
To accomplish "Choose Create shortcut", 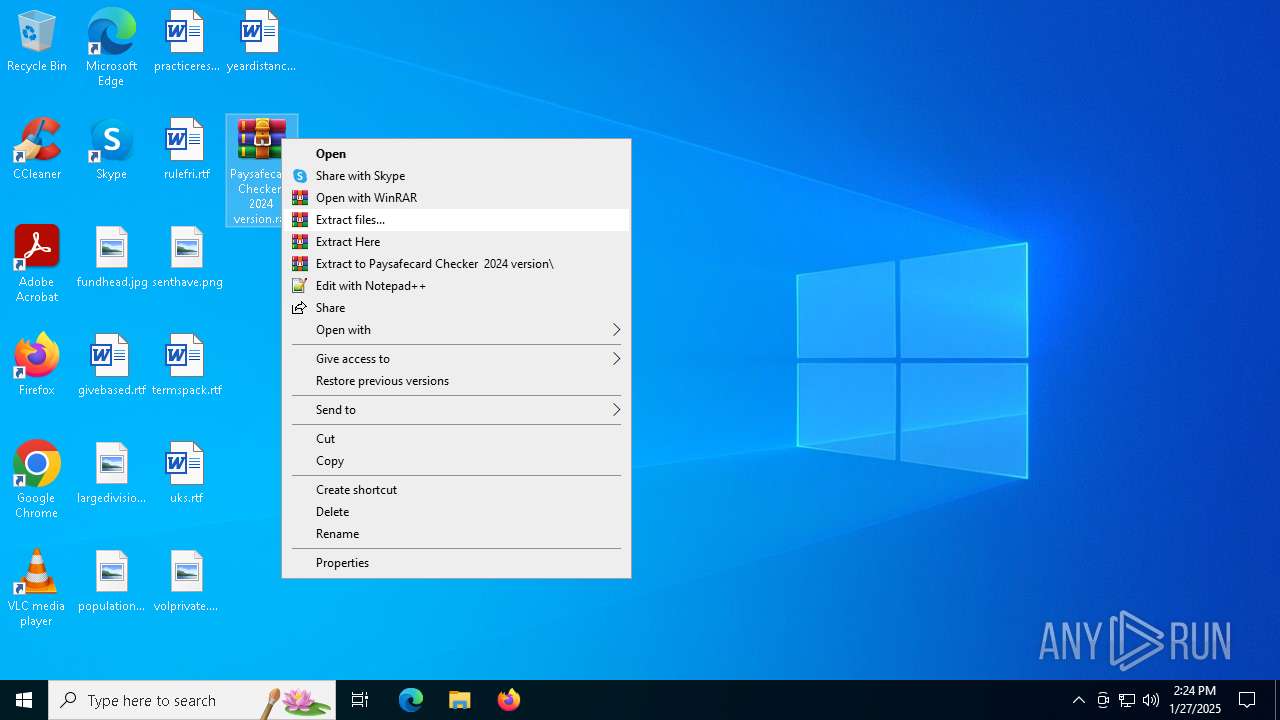I will click(456, 490).
